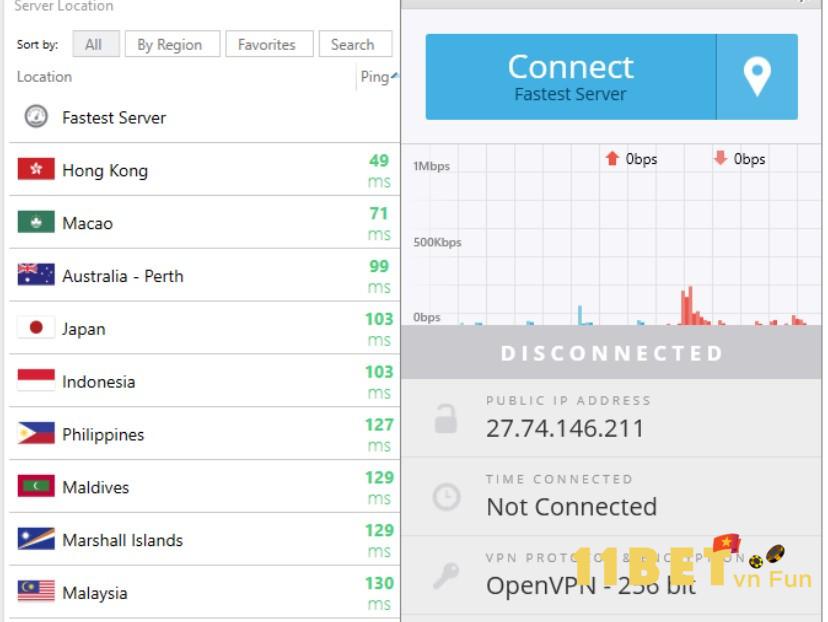Image resolution: width=828 pixels, height=622 pixels.
Task: Click the 130 ms ping value
Action: pyautogui.click(x=379, y=593)
